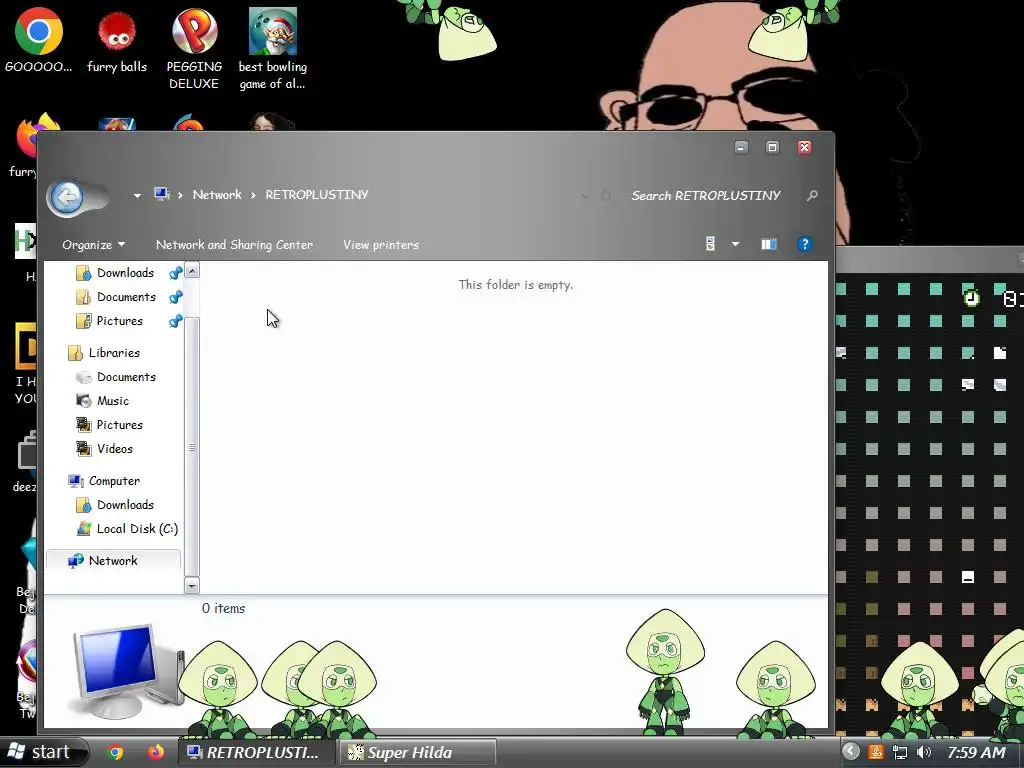Open the furry balls desktop icon
The image size is (1024, 768).
click(x=117, y=40)
